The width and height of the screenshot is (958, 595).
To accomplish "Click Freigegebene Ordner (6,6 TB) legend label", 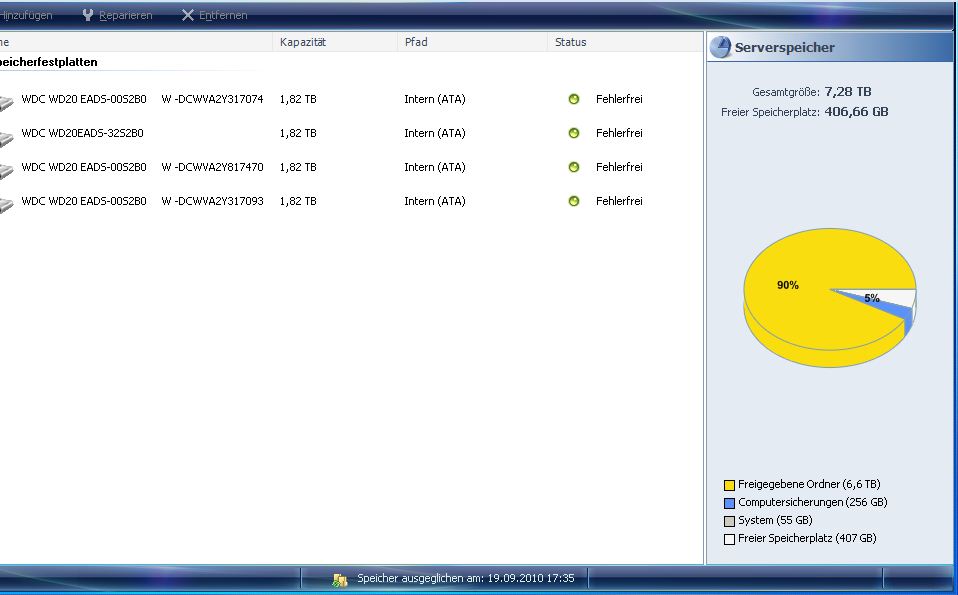I will click(809, 484).
